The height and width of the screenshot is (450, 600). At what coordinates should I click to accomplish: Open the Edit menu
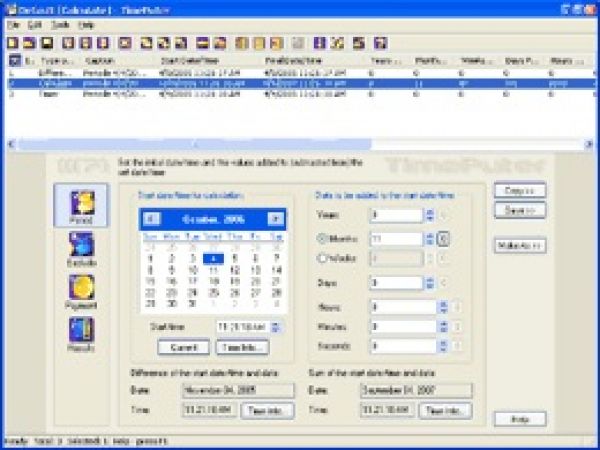(34, 25)
